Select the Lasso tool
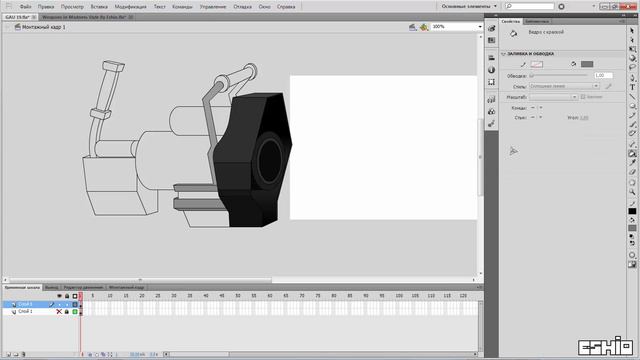640x360 pixels. tap(632, 67)
